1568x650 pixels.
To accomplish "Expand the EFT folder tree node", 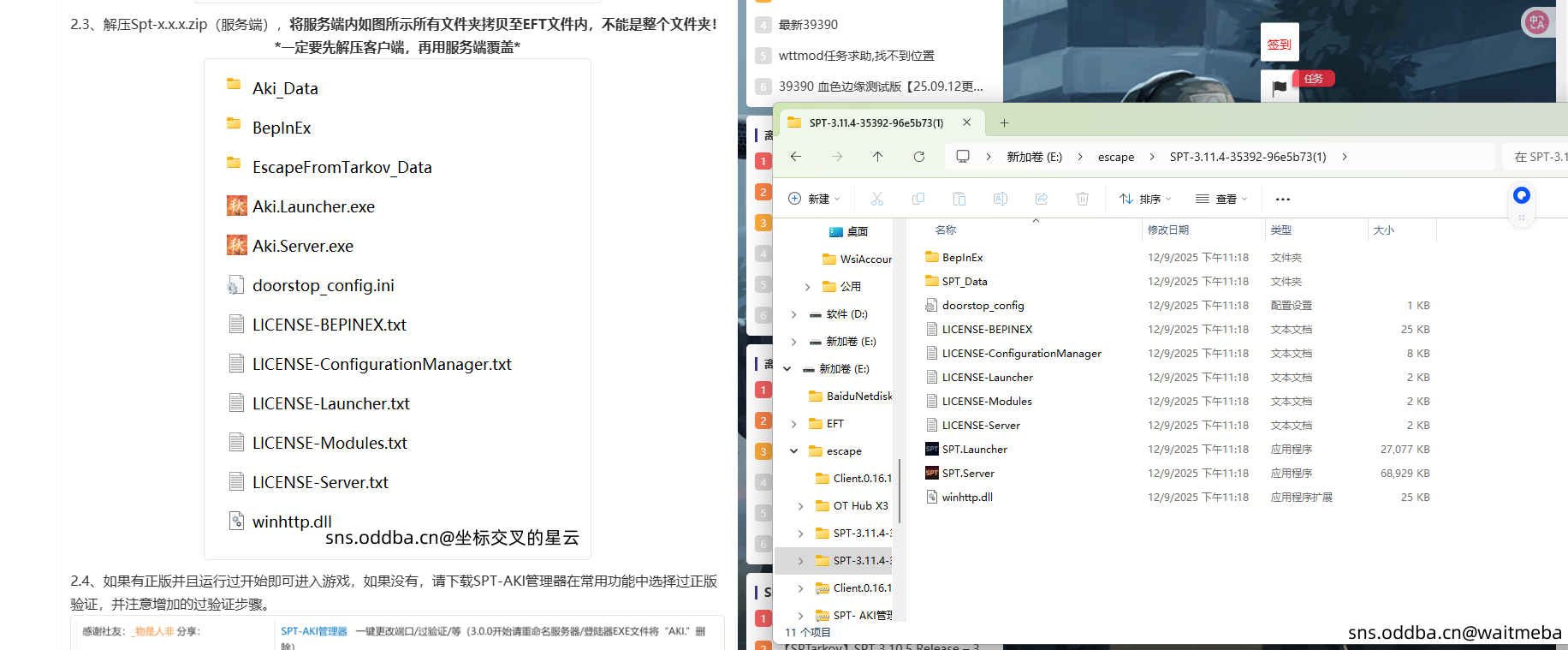I will pyautogui.click(x=794, y=424).
